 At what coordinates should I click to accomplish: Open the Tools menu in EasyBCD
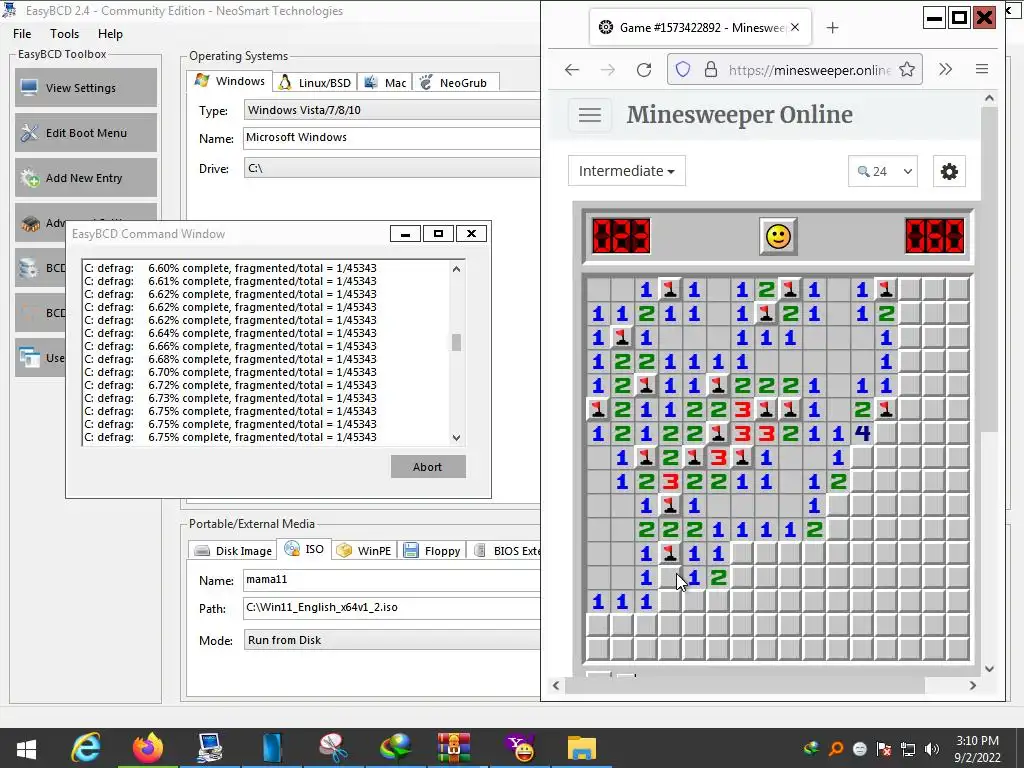(x=64, y=34)
